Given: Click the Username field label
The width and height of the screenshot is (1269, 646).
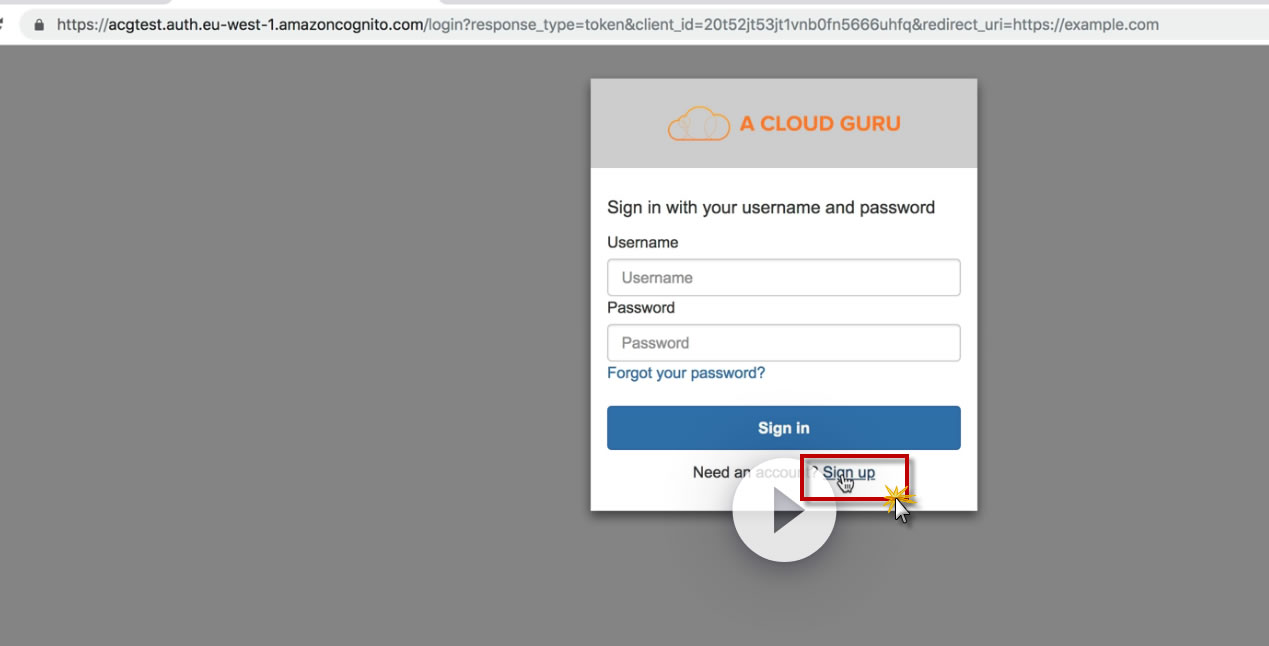Looking at the screenshot, I should click(642, 242).
